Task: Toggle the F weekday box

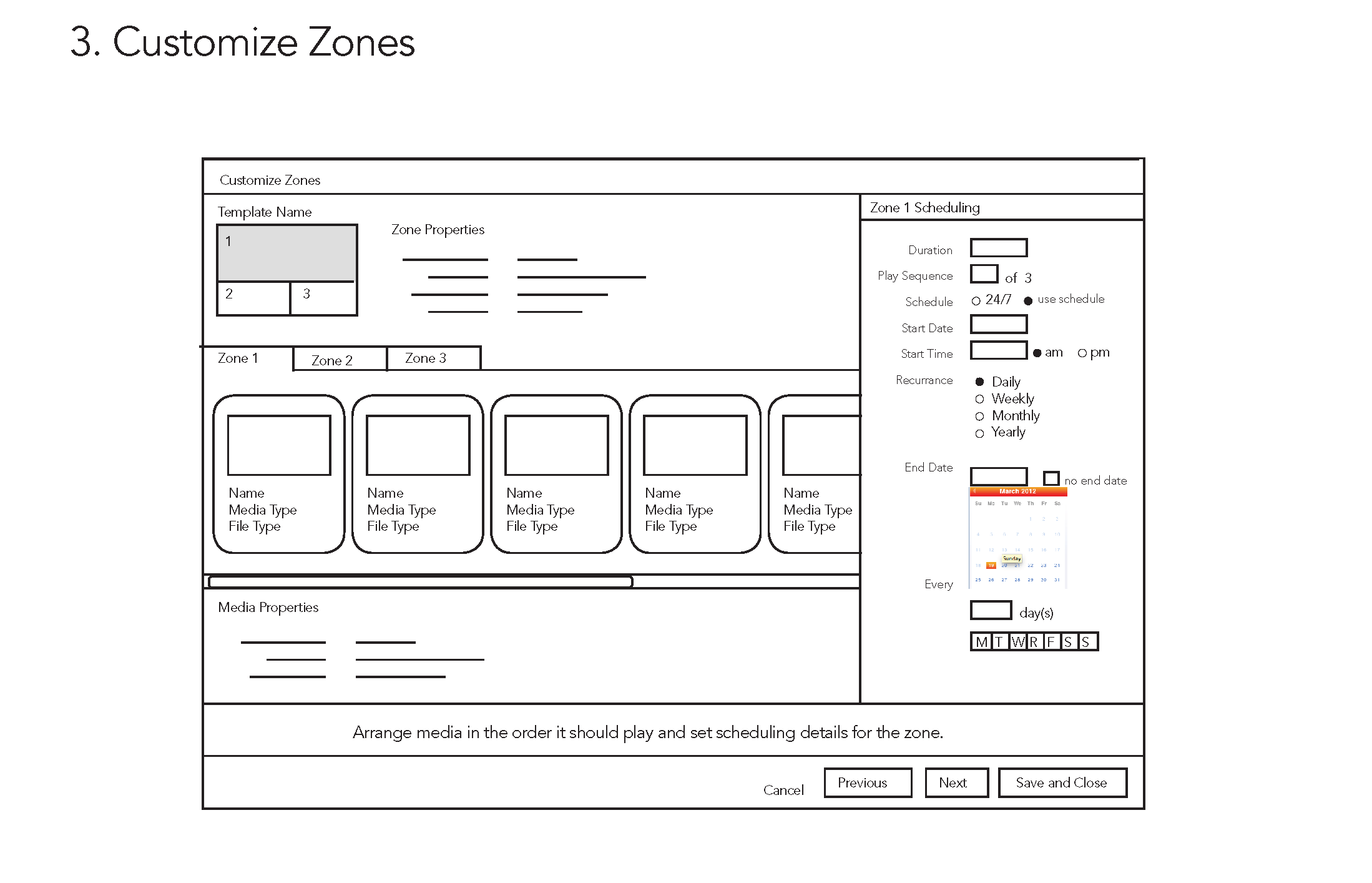Action: click(1052, 642)
